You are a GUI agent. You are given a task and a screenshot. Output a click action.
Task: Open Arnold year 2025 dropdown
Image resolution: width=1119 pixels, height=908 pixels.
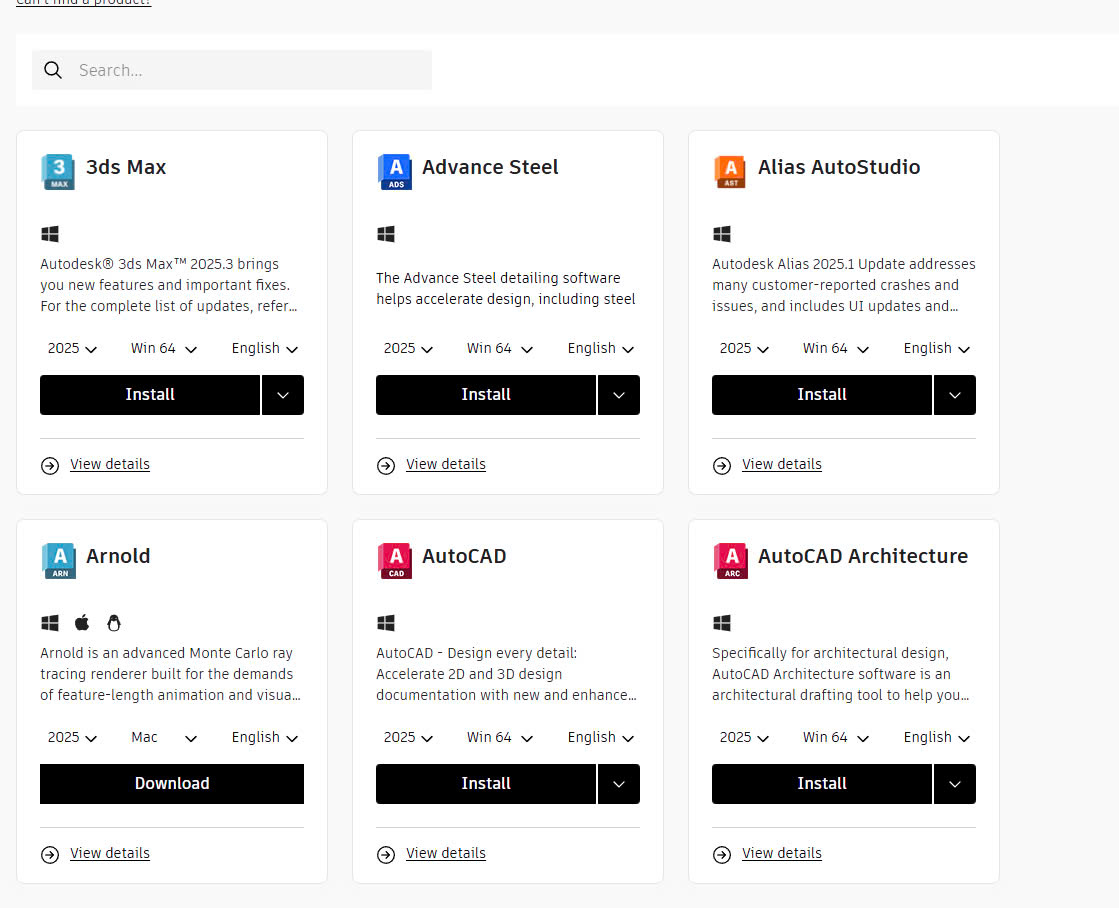[x=71, y=737]
